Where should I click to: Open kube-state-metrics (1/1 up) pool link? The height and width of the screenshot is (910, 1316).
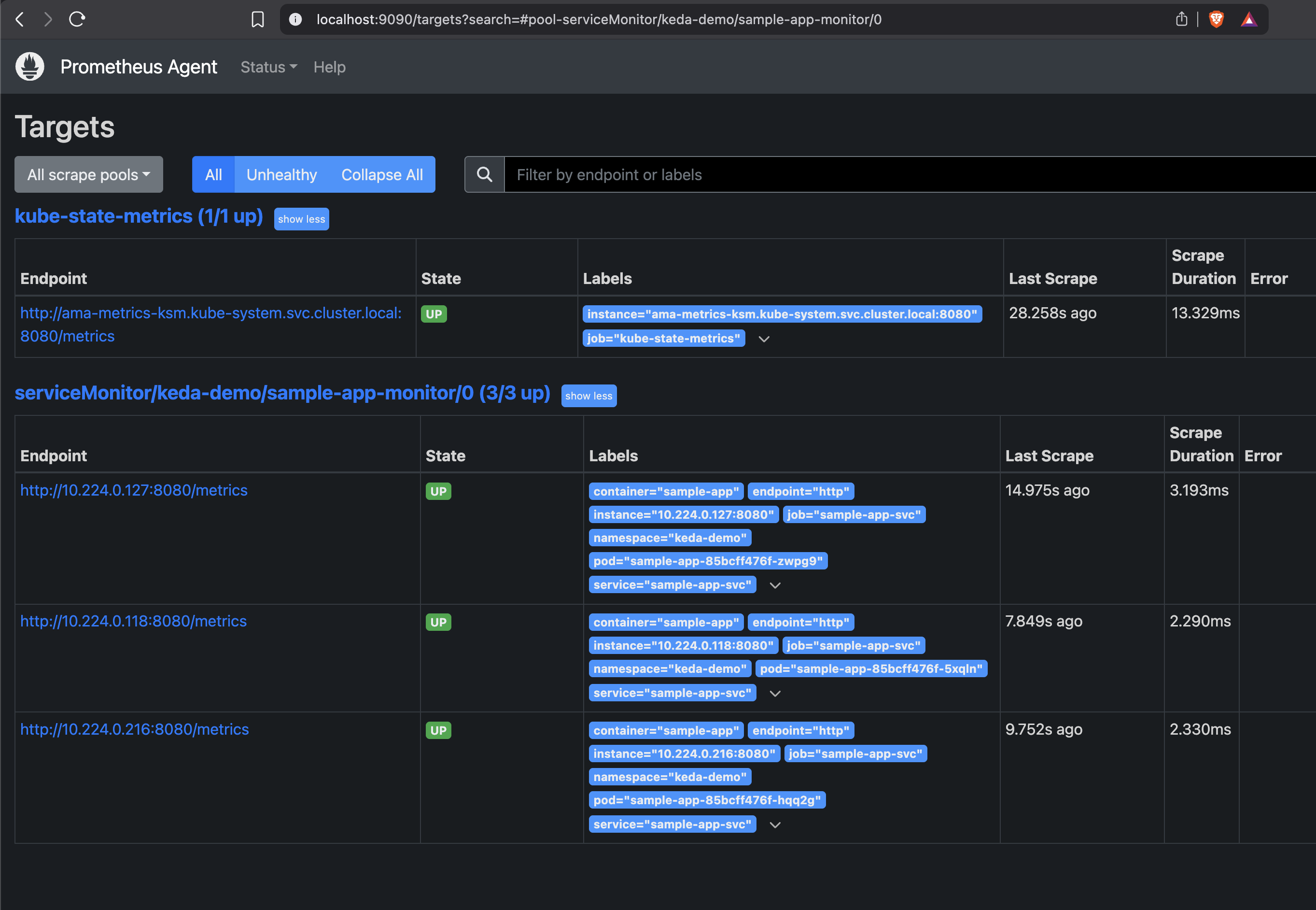139,216
